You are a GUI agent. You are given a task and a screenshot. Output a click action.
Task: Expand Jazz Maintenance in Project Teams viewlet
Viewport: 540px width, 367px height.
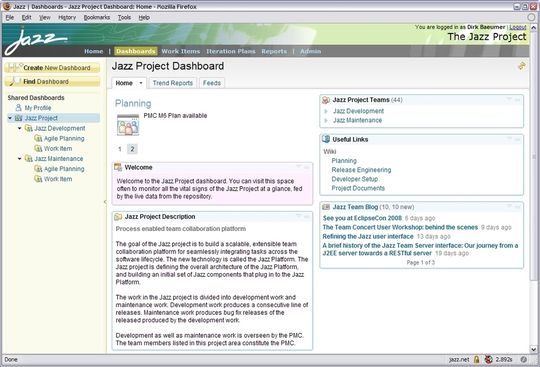(x=325, y=120)
